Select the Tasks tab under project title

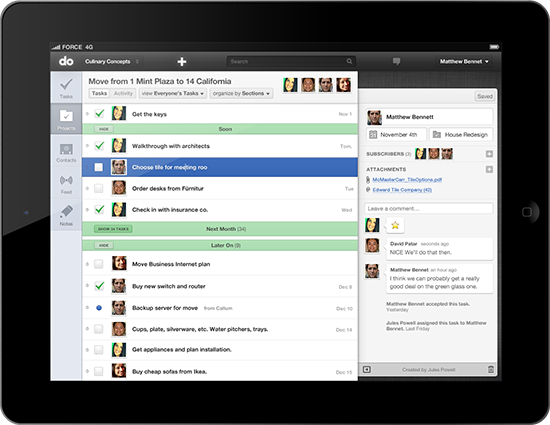99,93
